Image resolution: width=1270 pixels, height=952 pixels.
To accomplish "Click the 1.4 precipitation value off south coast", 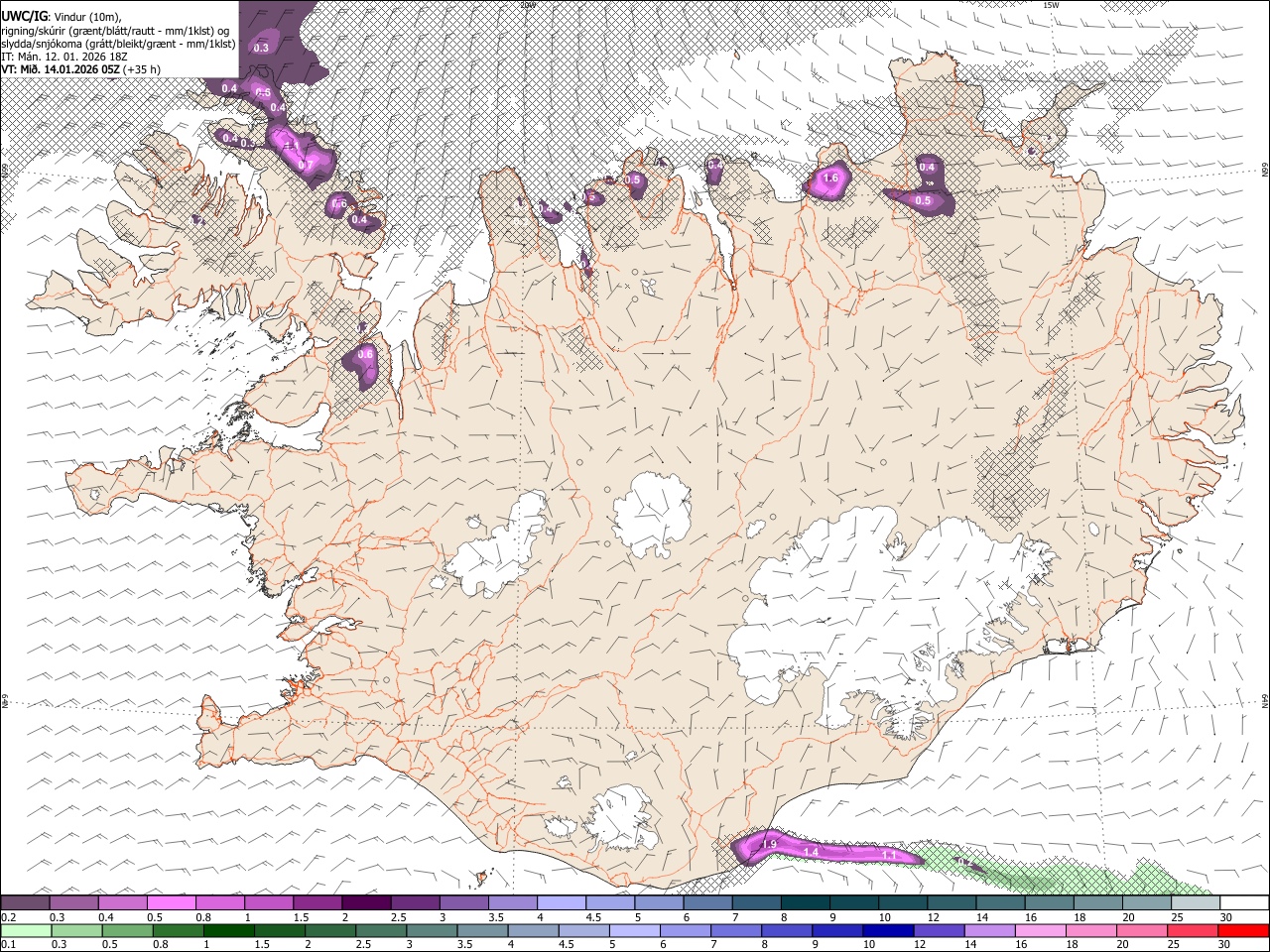I will [x=811, y=852].
